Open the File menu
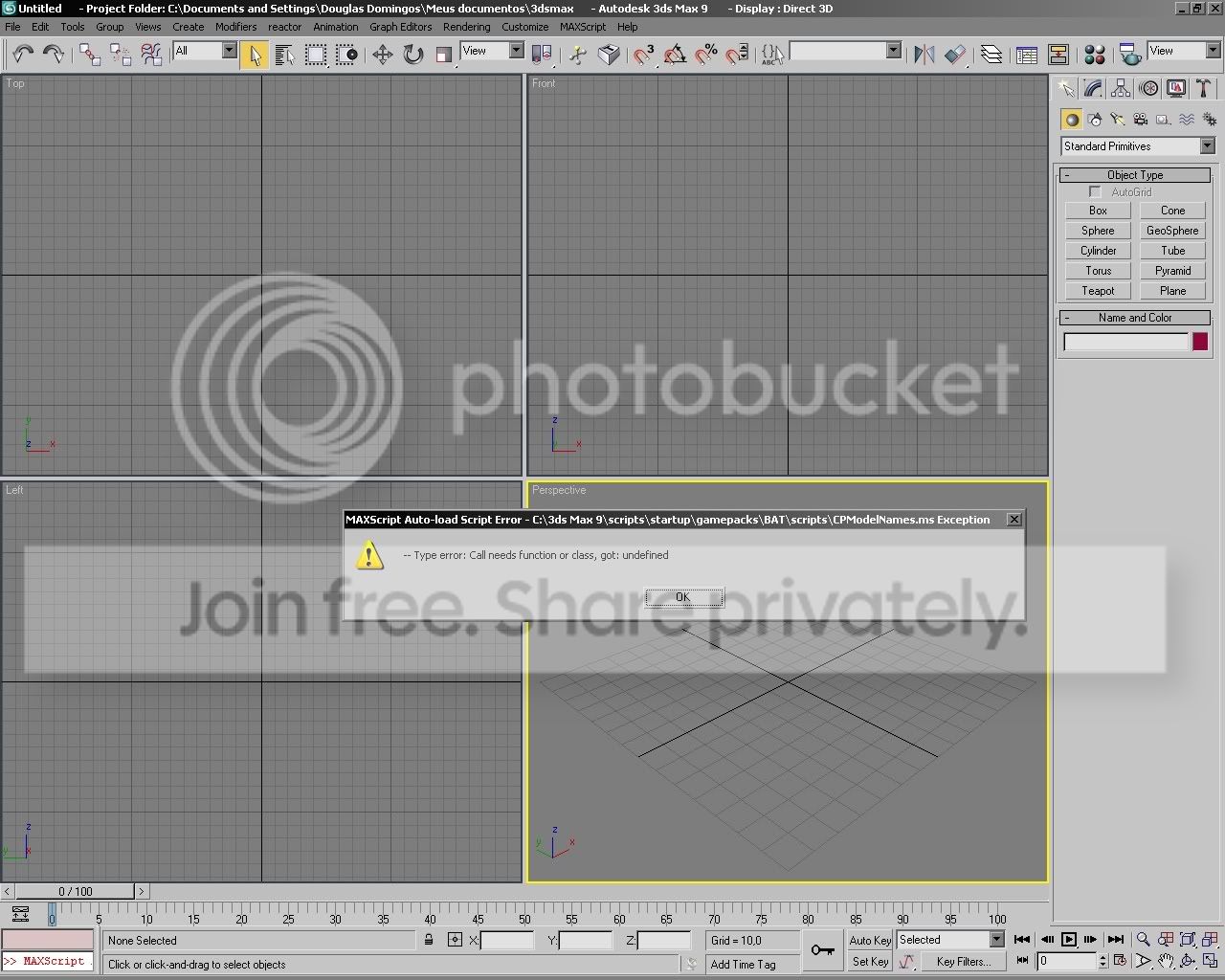The height and width of the screenshot is (980, 1225). point(13,27)
